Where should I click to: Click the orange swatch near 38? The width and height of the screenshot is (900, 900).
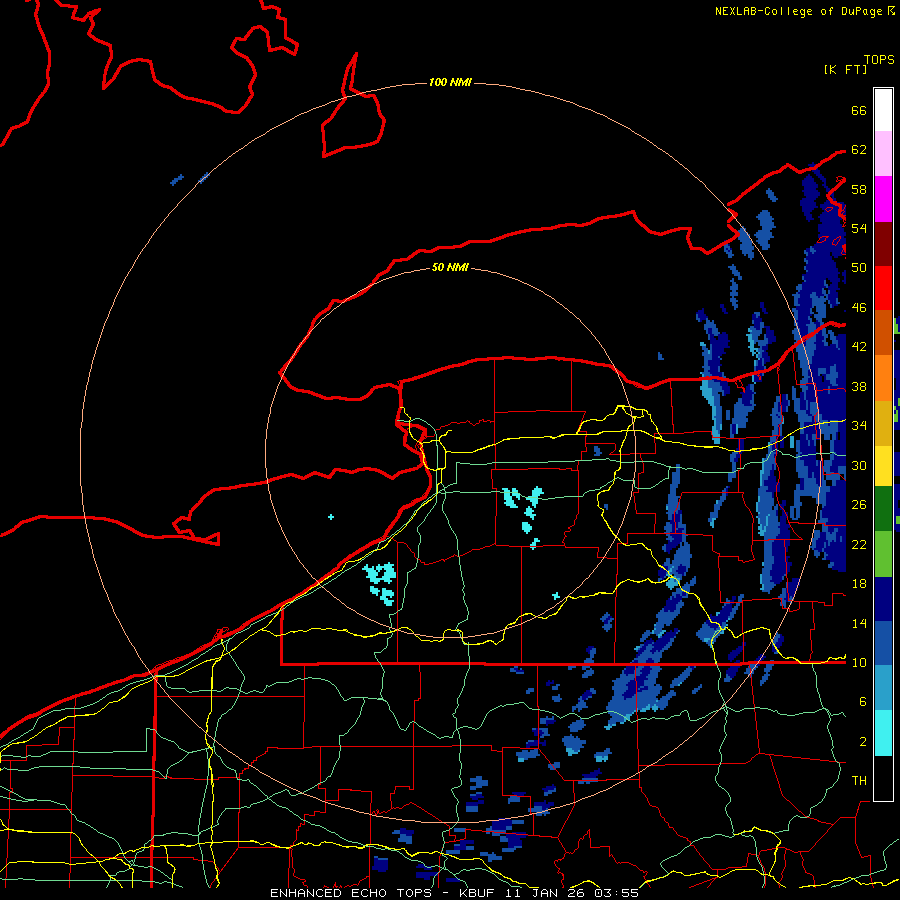(x=883, y=377)
